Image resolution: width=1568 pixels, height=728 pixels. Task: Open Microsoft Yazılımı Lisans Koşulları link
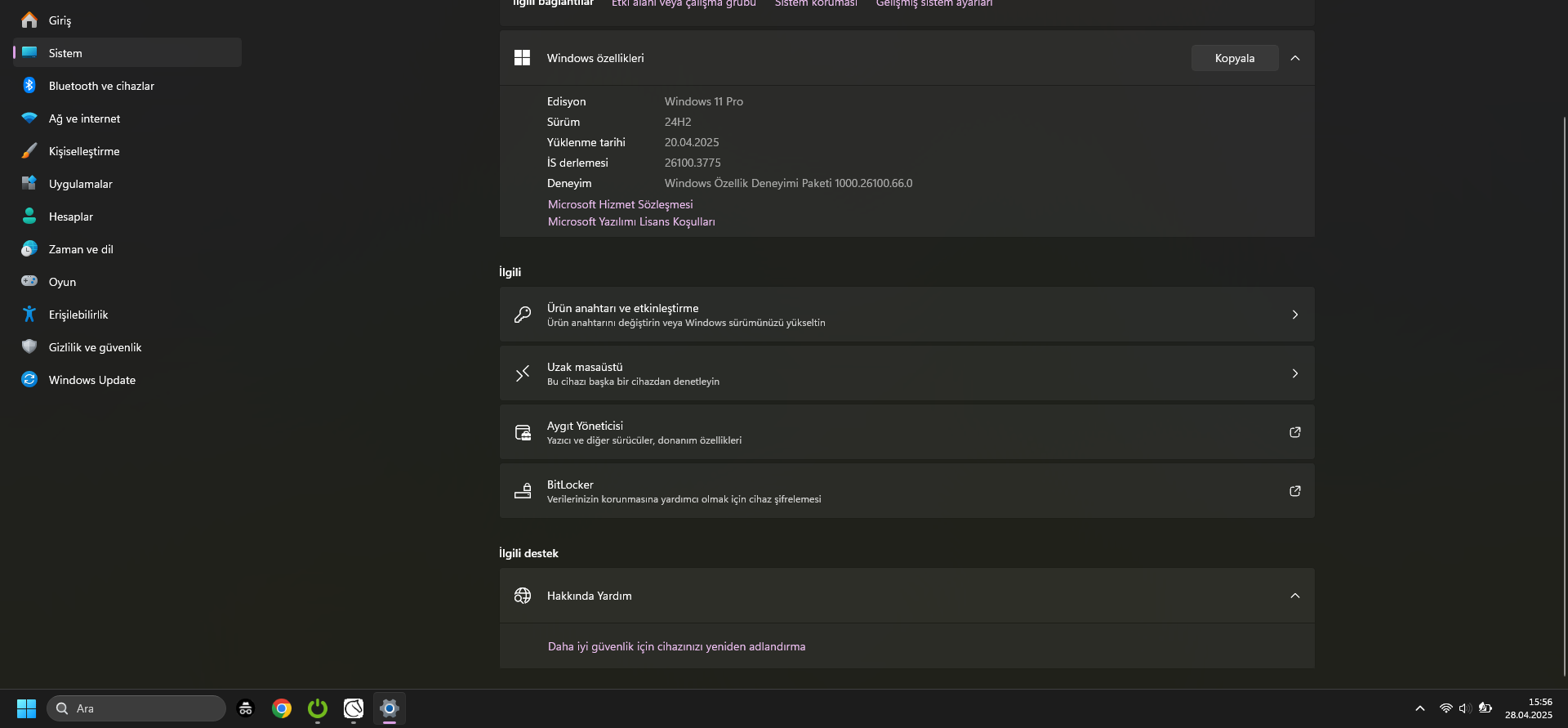[x=631, y=221]
